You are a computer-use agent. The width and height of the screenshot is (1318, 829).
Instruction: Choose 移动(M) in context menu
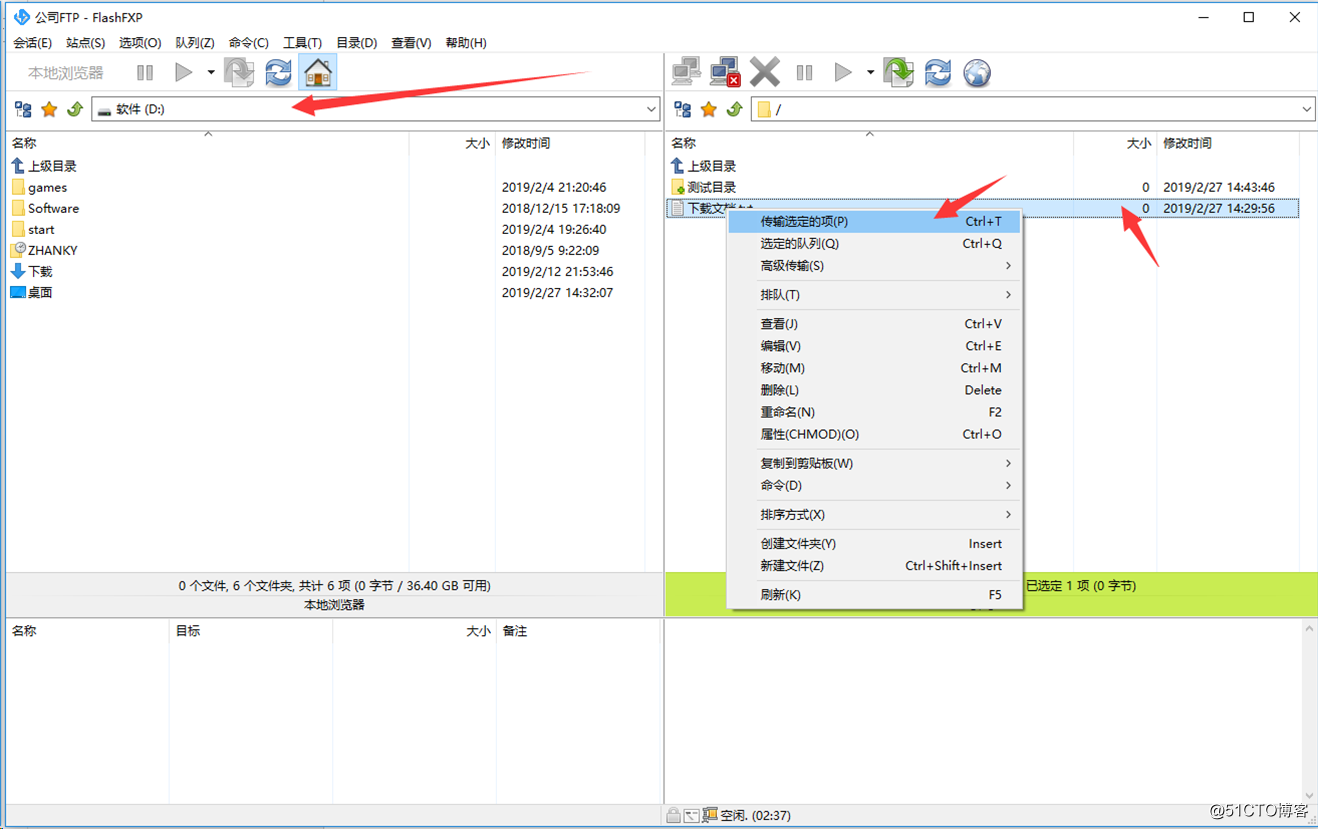(874, 368)
